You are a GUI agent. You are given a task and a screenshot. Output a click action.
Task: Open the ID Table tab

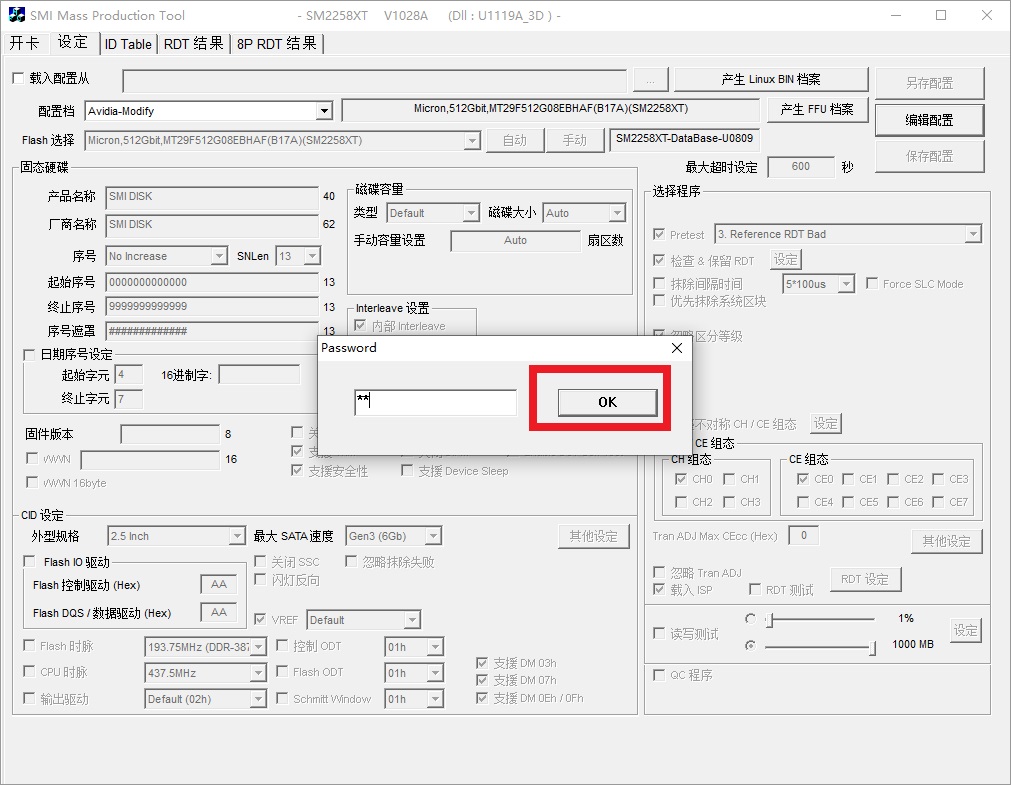pyautogui.click(x=128, y=44)
